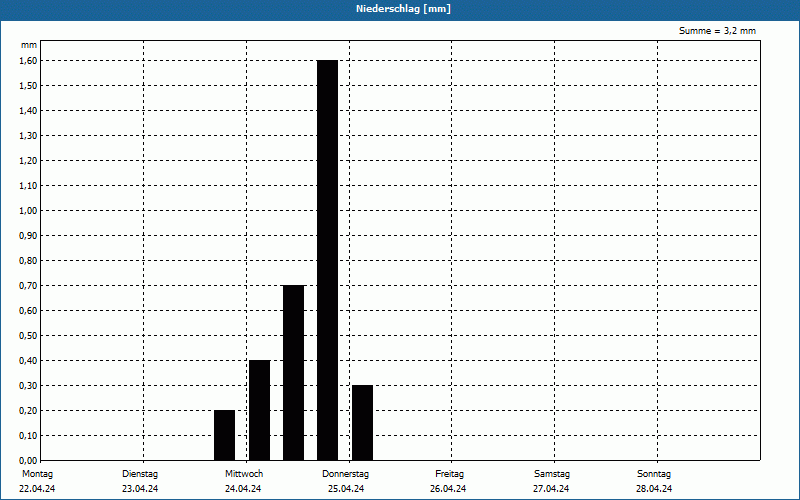Click the Samstag day label

click(x=552, y=474)
